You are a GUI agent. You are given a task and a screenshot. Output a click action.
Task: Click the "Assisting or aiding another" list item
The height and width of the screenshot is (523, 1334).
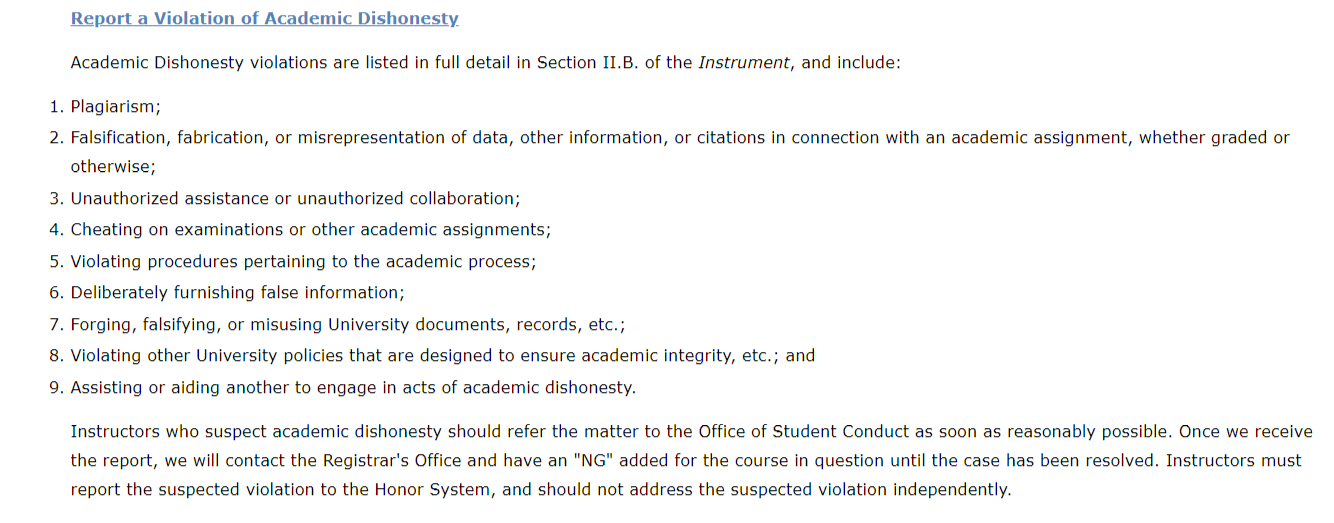coord(352,388)
